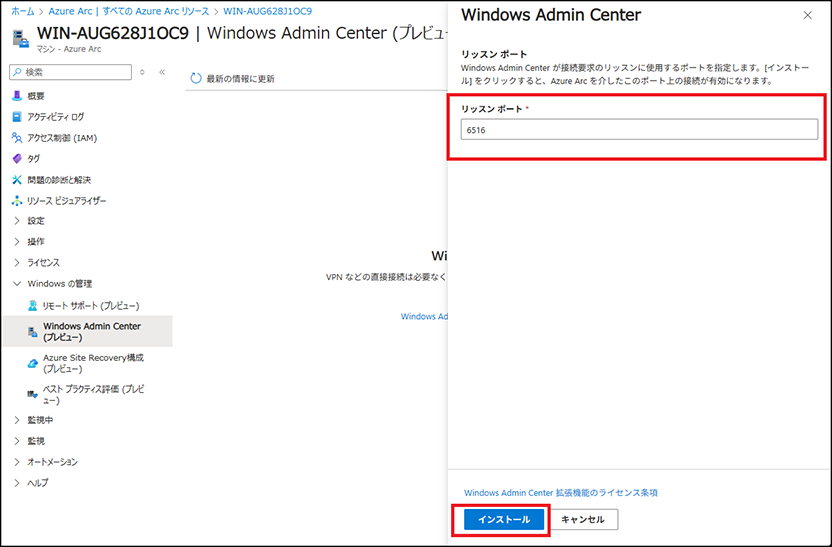Image resolution: width=832 pixels, height=547 pixels.
Task: Click the キャンセル button
Action: pos(583,519)
